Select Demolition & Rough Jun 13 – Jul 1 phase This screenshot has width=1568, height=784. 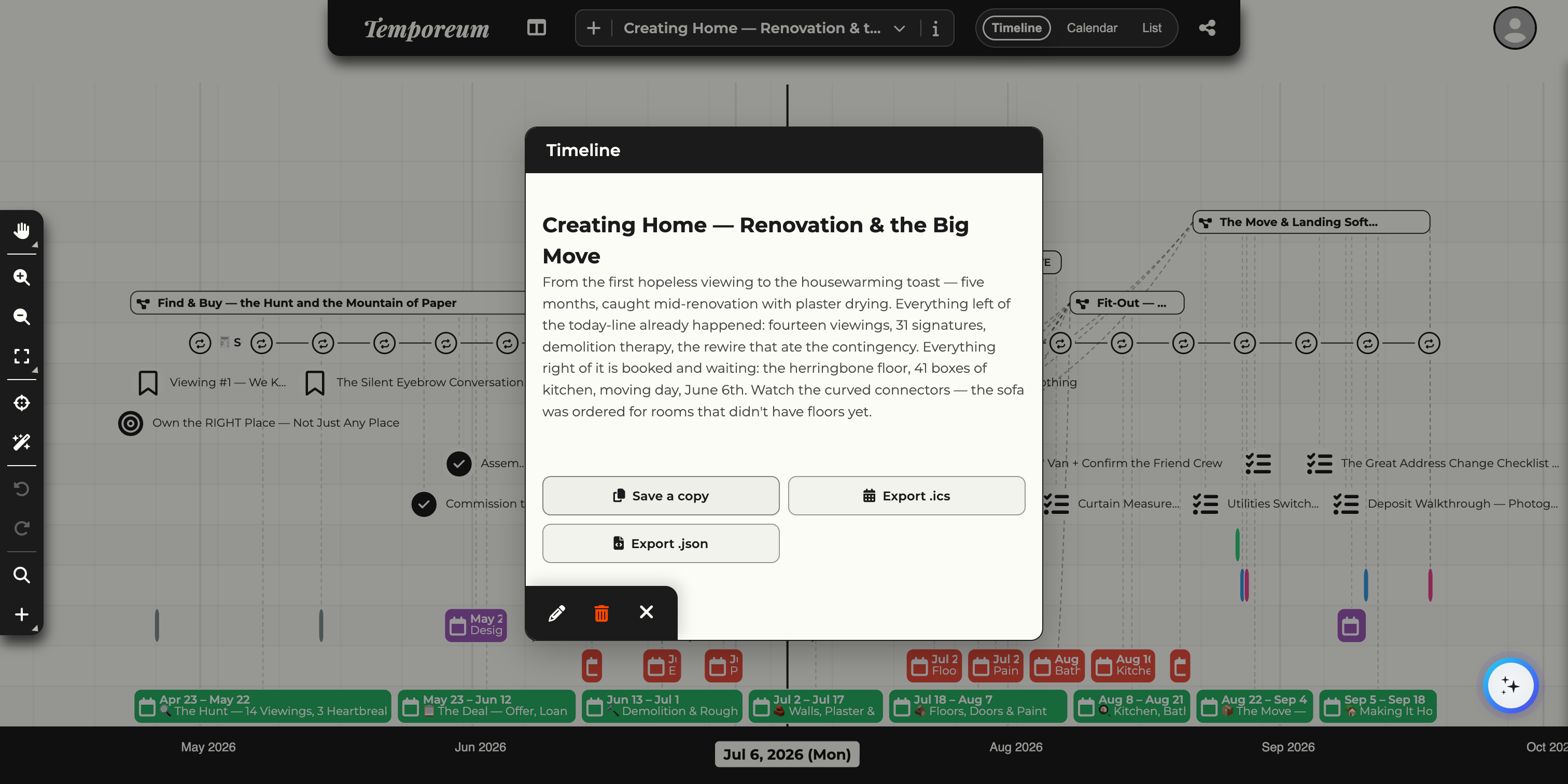pyautogui.click(x=662, y=706)
